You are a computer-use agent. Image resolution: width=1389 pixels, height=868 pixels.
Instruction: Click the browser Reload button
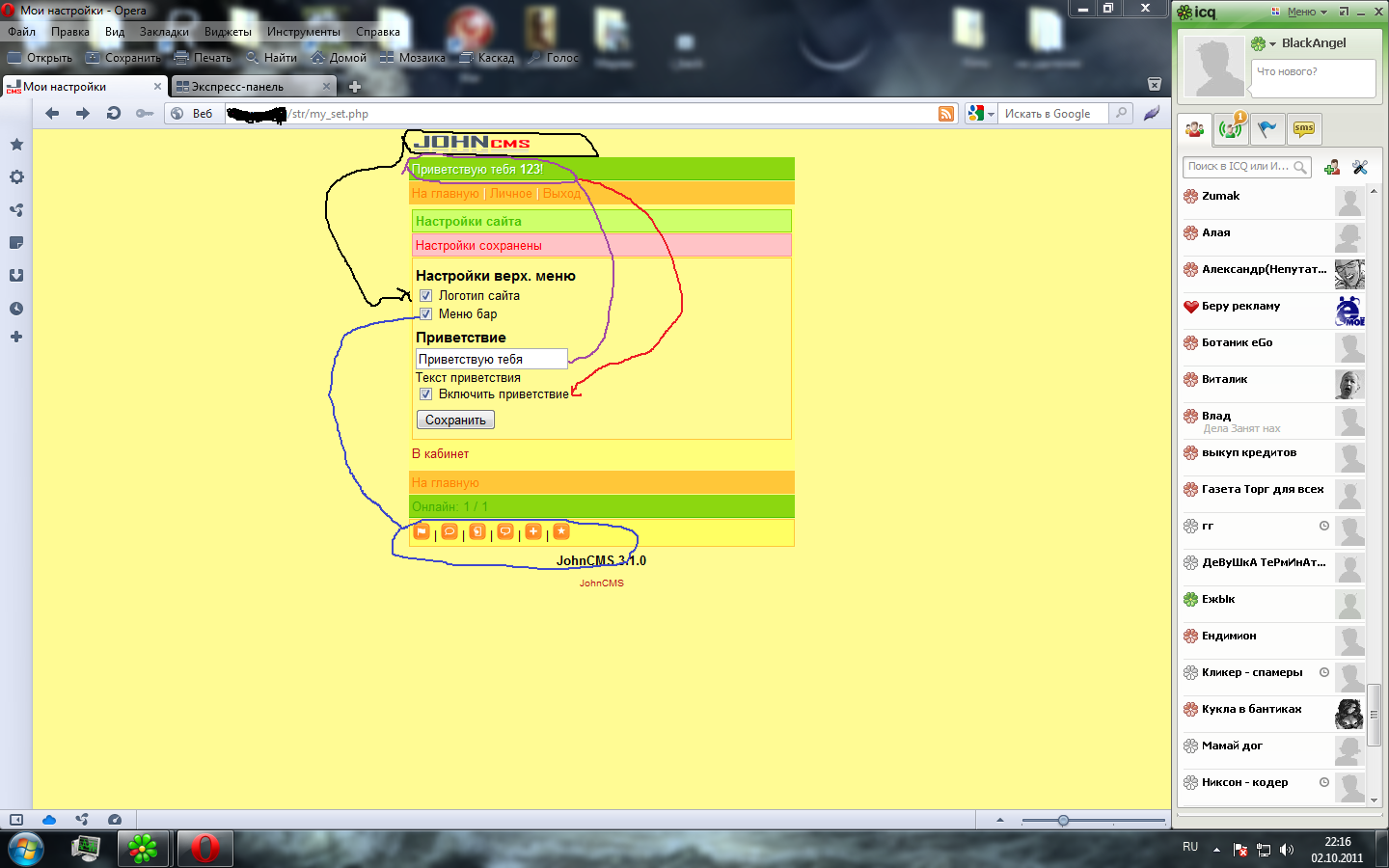tap(114, 114)
